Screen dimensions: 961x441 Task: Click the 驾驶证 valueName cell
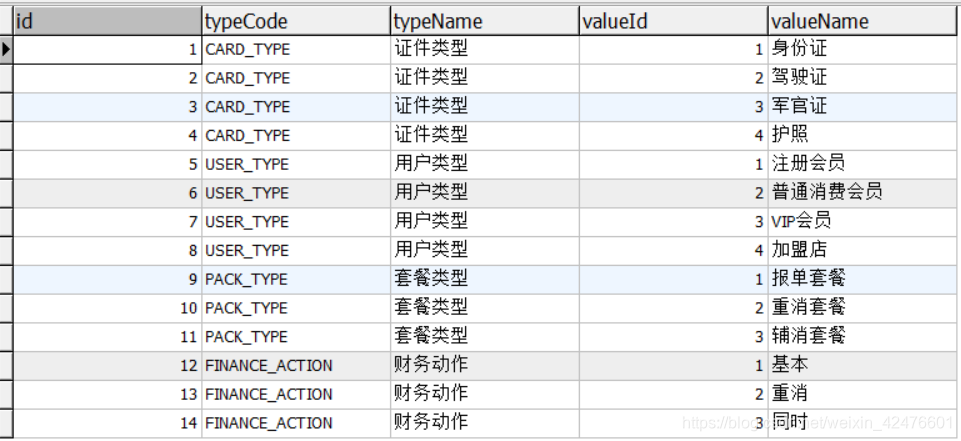tap(862, 78)
